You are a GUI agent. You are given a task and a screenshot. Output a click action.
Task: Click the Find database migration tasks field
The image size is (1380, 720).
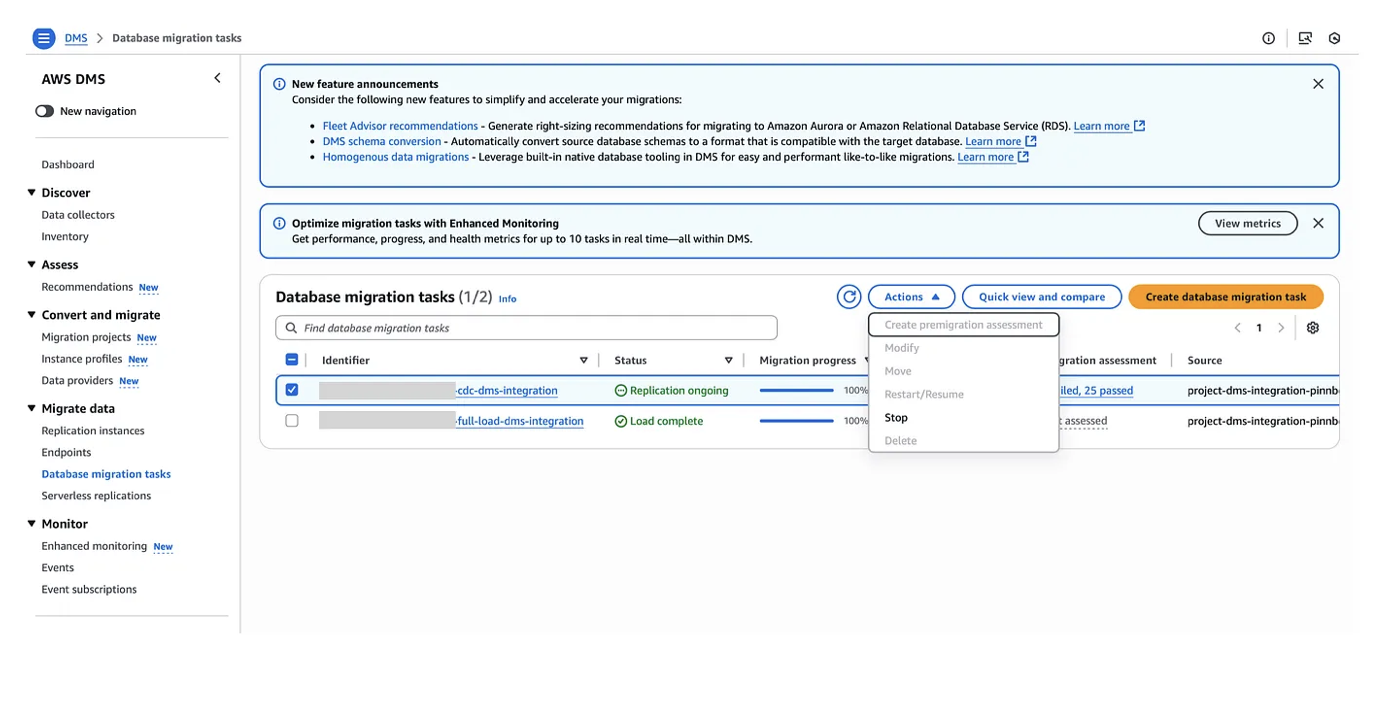tap(526, 328)
